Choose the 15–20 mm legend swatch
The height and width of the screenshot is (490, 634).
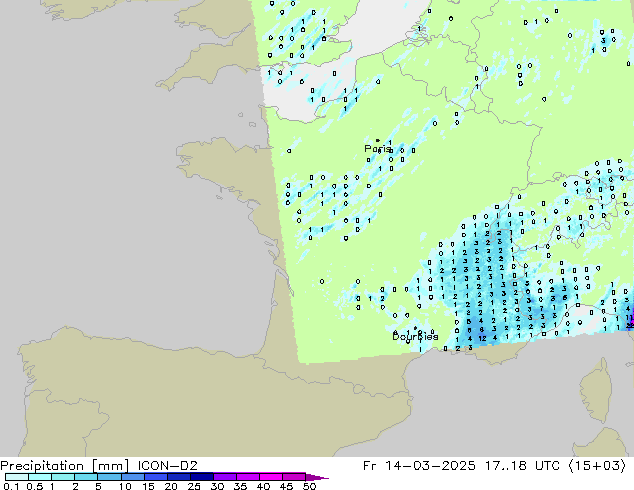coord(155,477)
